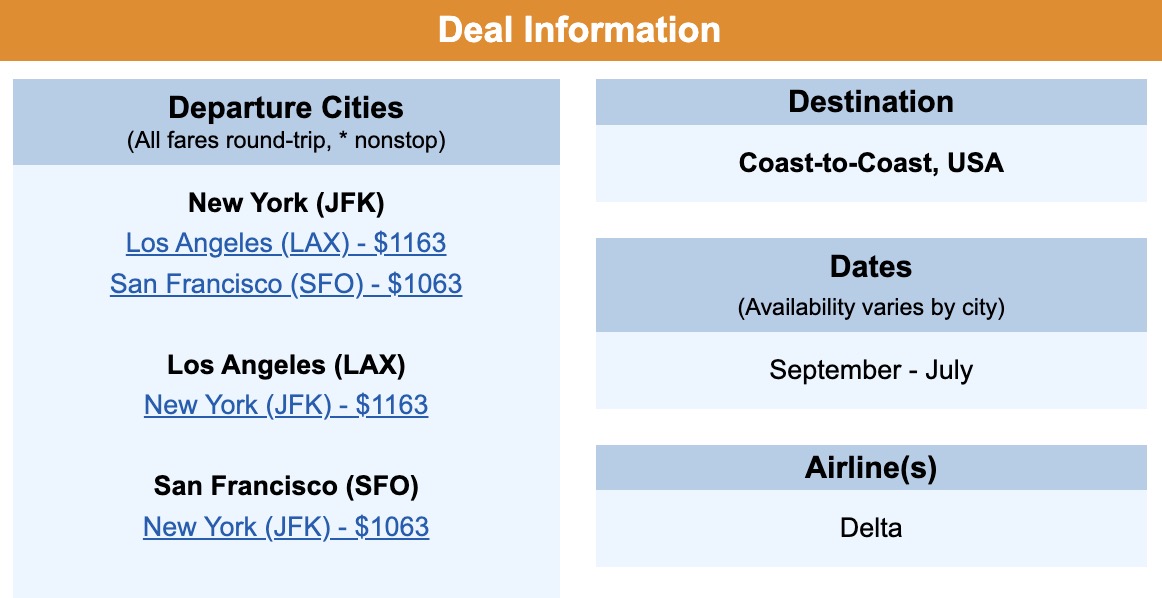This screenshot has width=1162, height=598.
Task: Select the round-trip fares disclaimer text
Action: (286, 140)
